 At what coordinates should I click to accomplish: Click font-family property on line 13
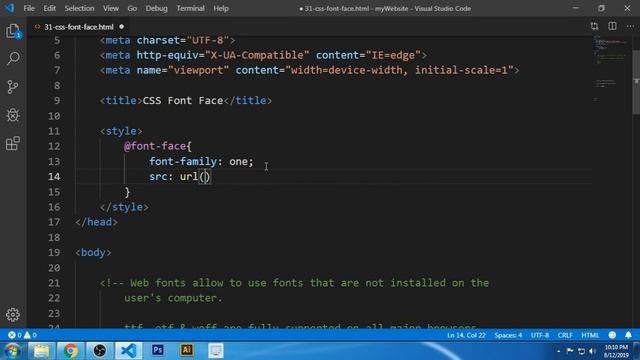click(x=183, y=162)
